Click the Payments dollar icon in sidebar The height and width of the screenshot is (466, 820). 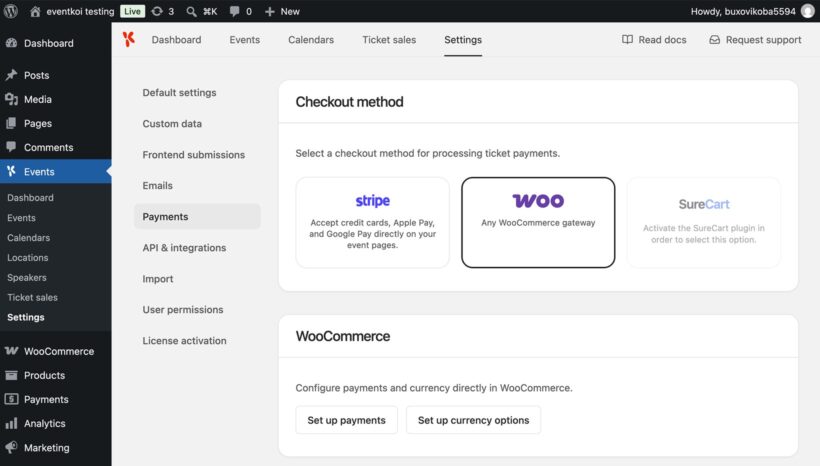click(12, 399)
